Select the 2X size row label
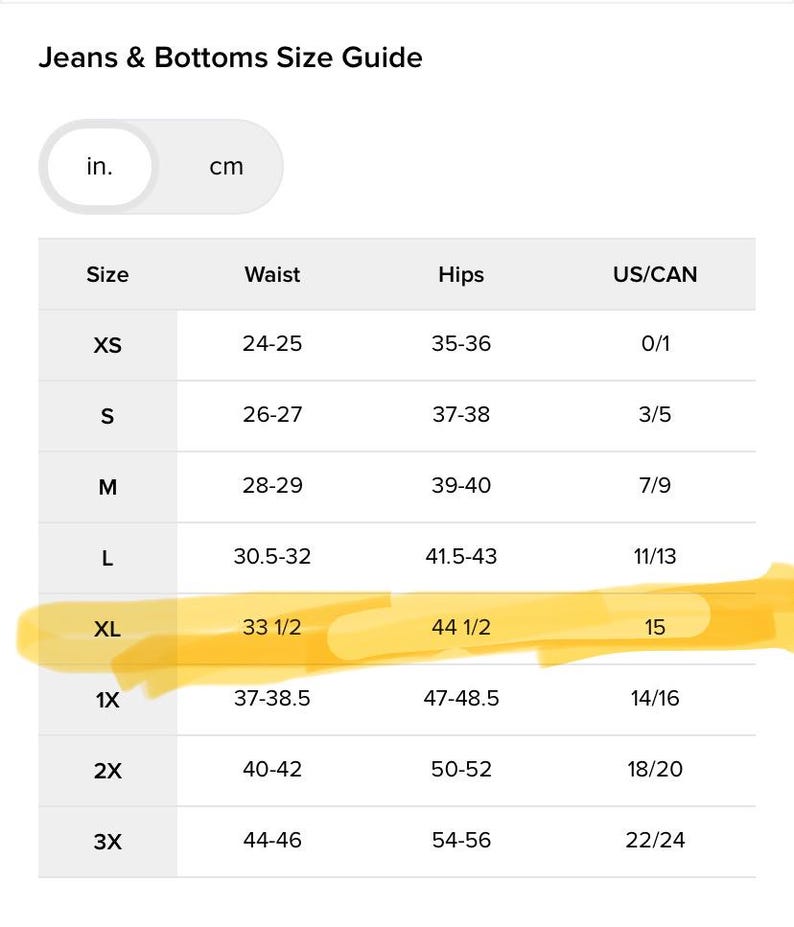This screenshot has width=794, height=927. coord(108,771)
